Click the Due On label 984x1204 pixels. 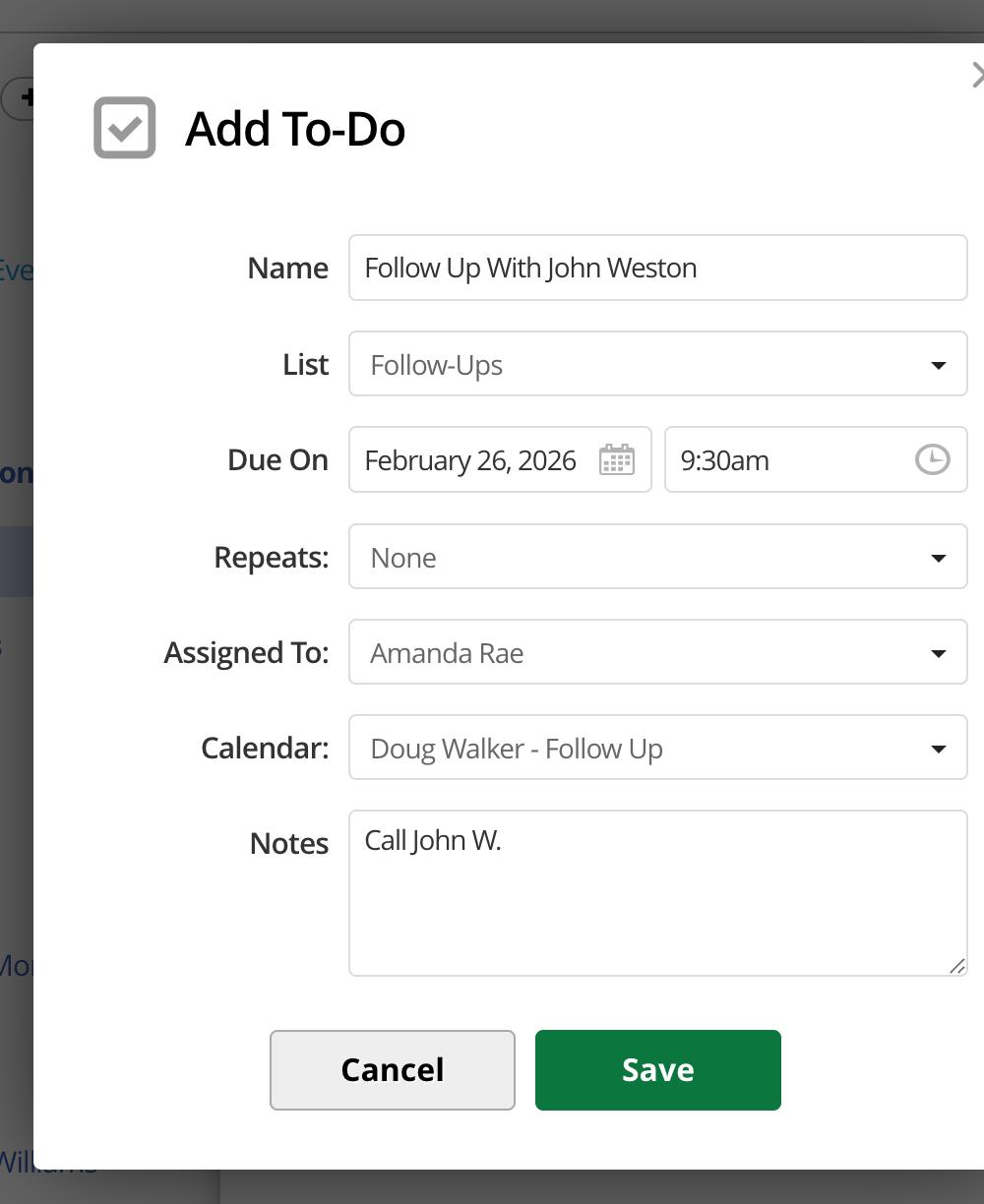[x=277, y=460]
